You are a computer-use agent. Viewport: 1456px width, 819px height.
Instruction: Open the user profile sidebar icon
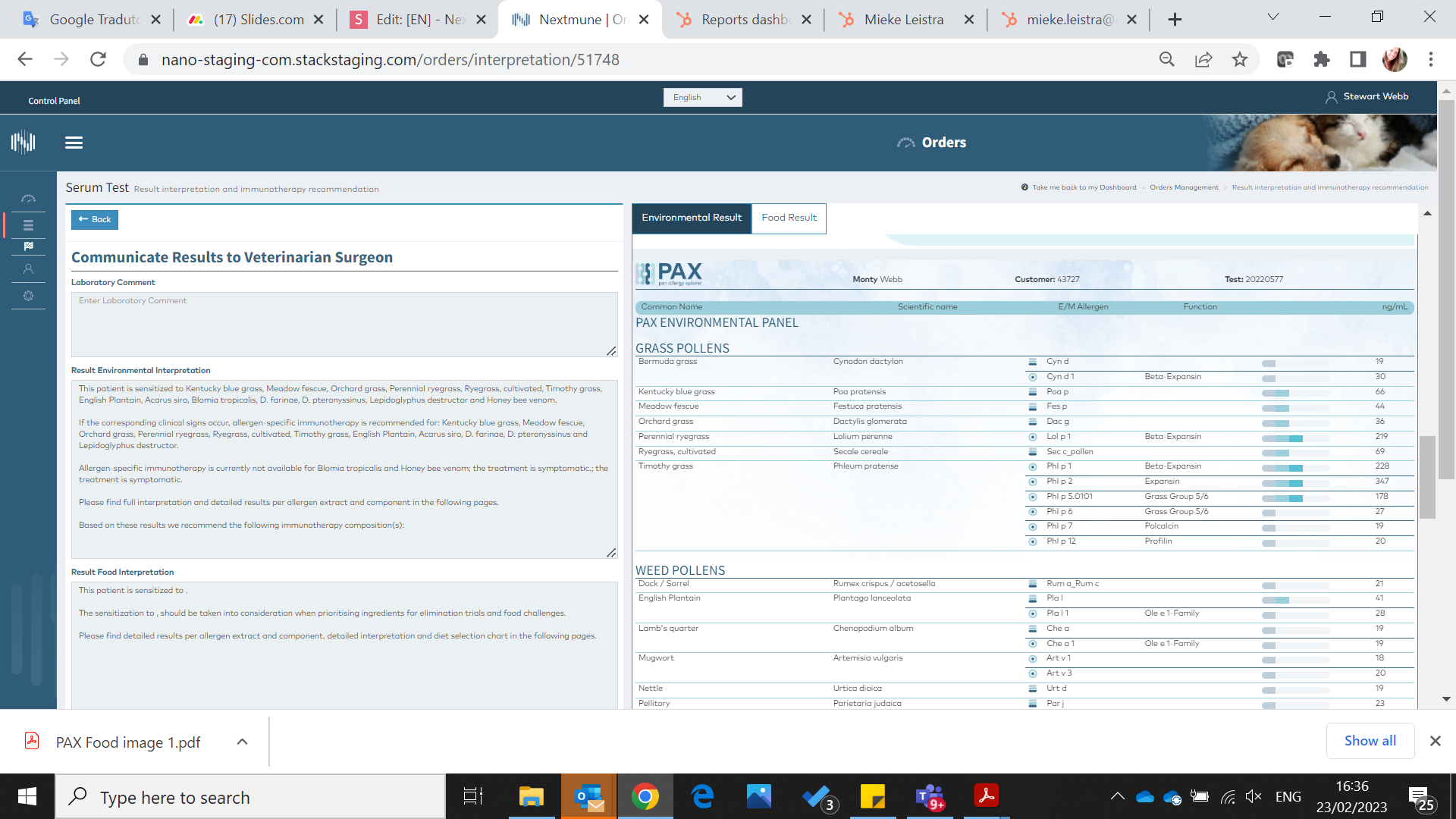[x=28, y=269]
